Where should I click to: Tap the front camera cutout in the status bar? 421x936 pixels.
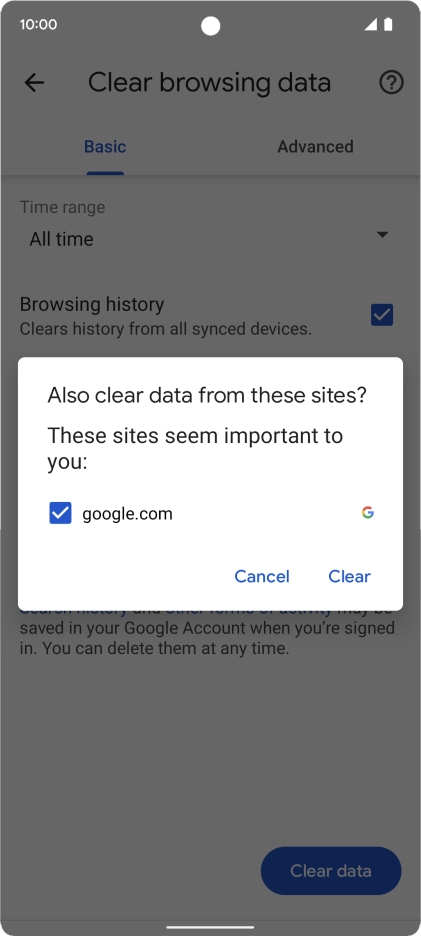tap(211, 26)
